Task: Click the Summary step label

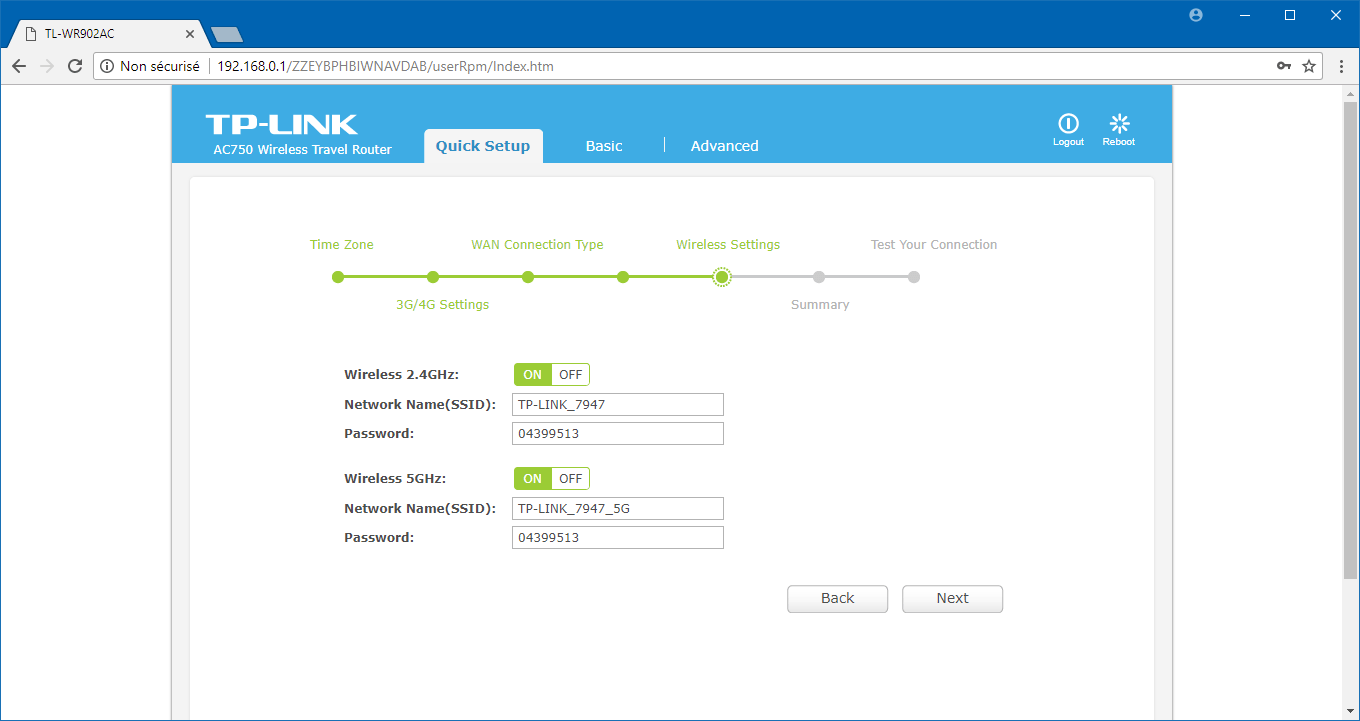Action: tap(820, 304)
